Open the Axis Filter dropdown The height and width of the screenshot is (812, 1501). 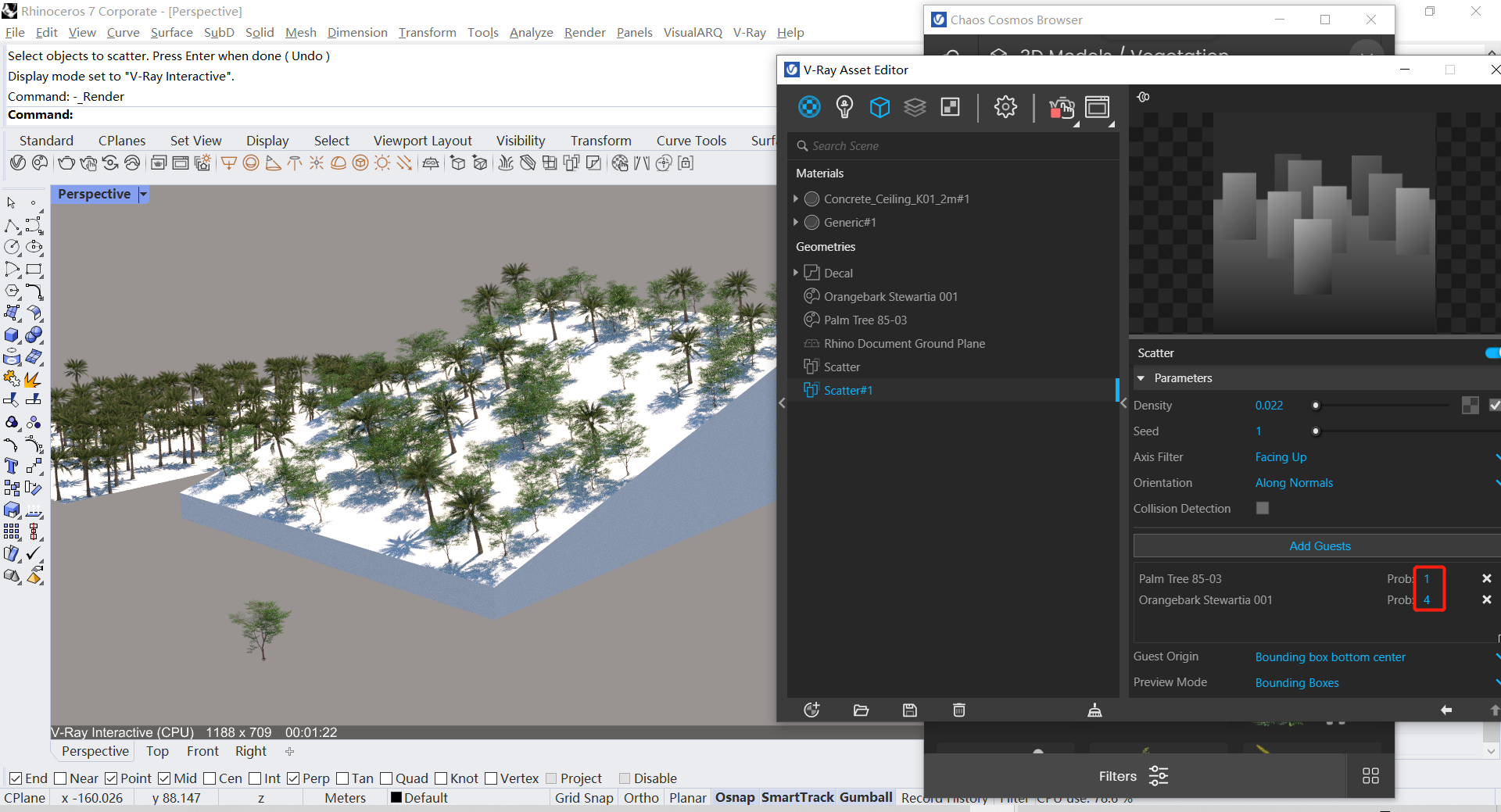[1377, 457]
